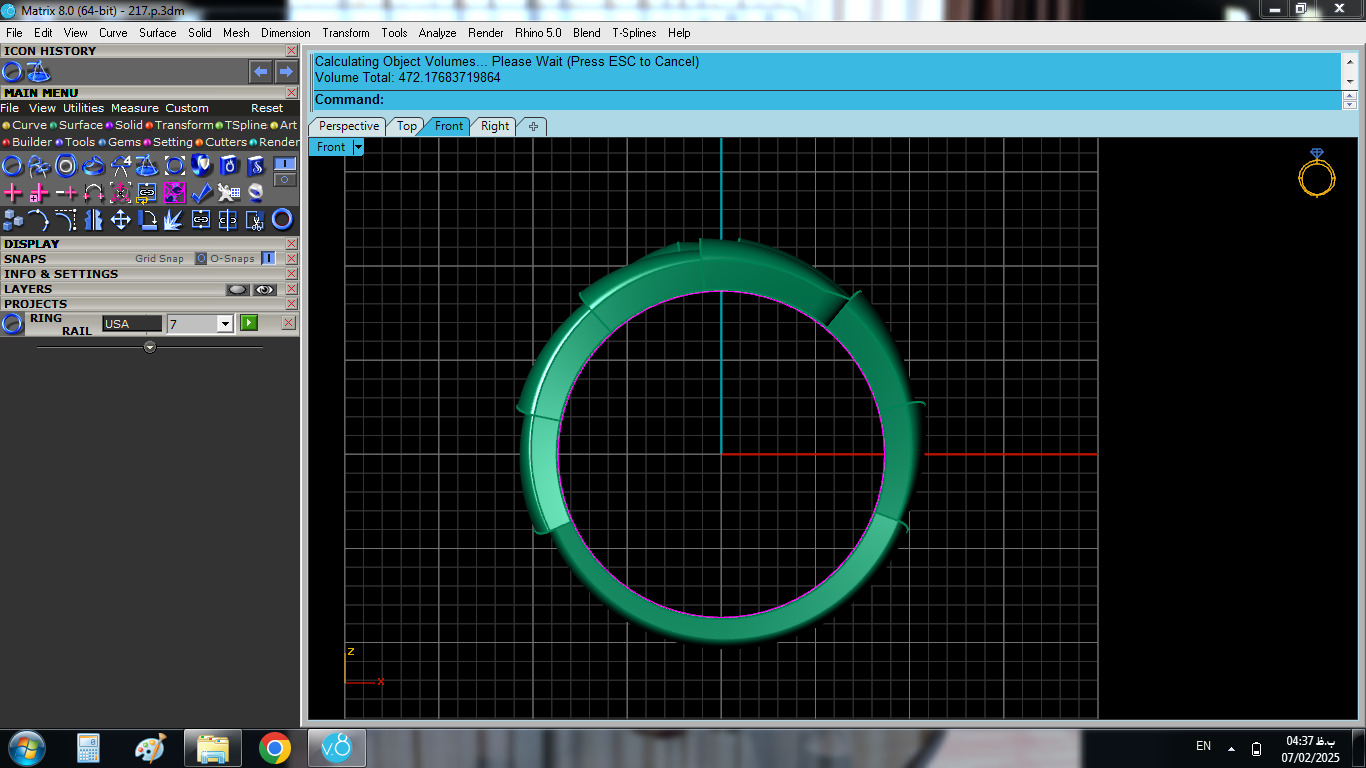Click the single pink plus icon

click(12, 192)
